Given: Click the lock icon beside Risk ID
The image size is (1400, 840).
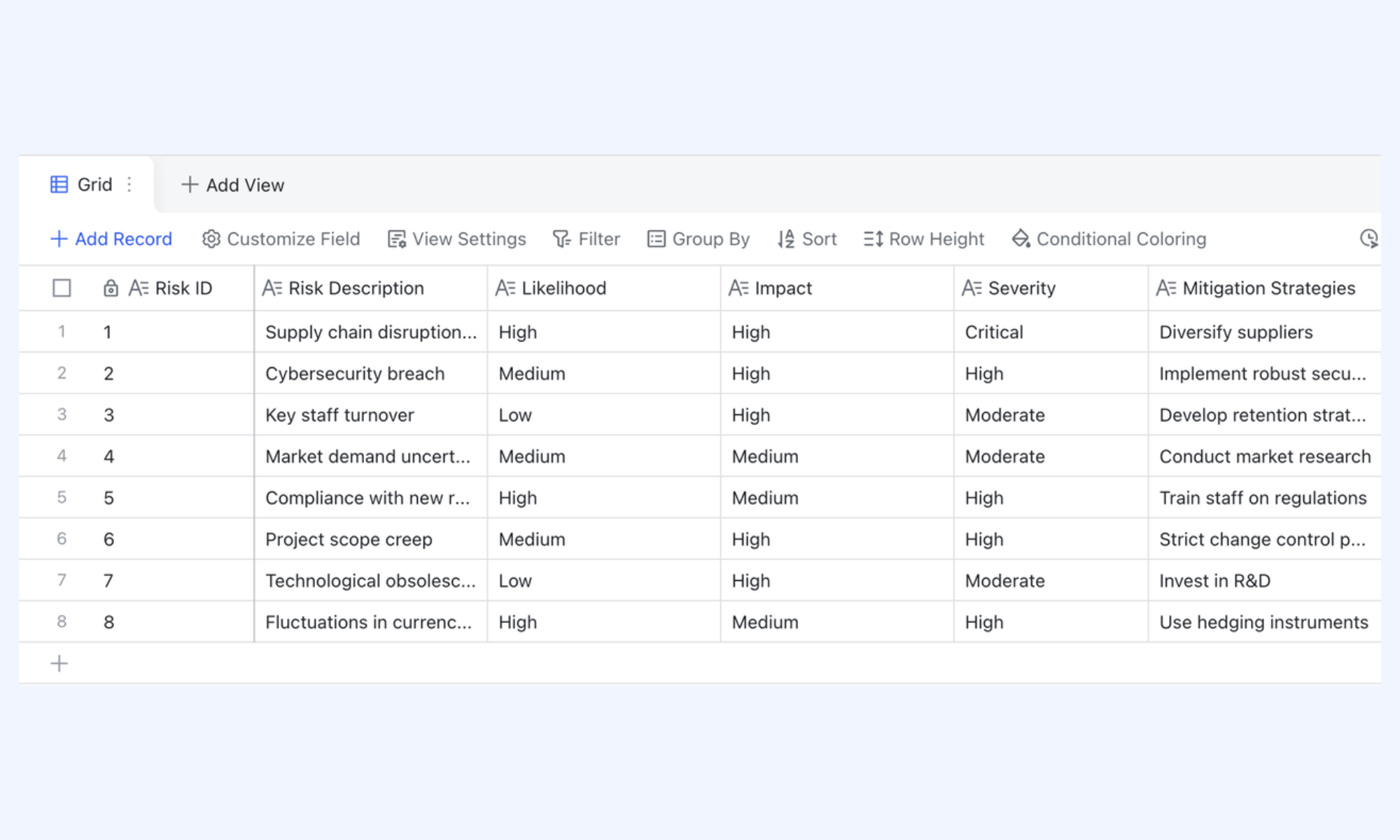Looking at the screenshot, I should 111,288.
